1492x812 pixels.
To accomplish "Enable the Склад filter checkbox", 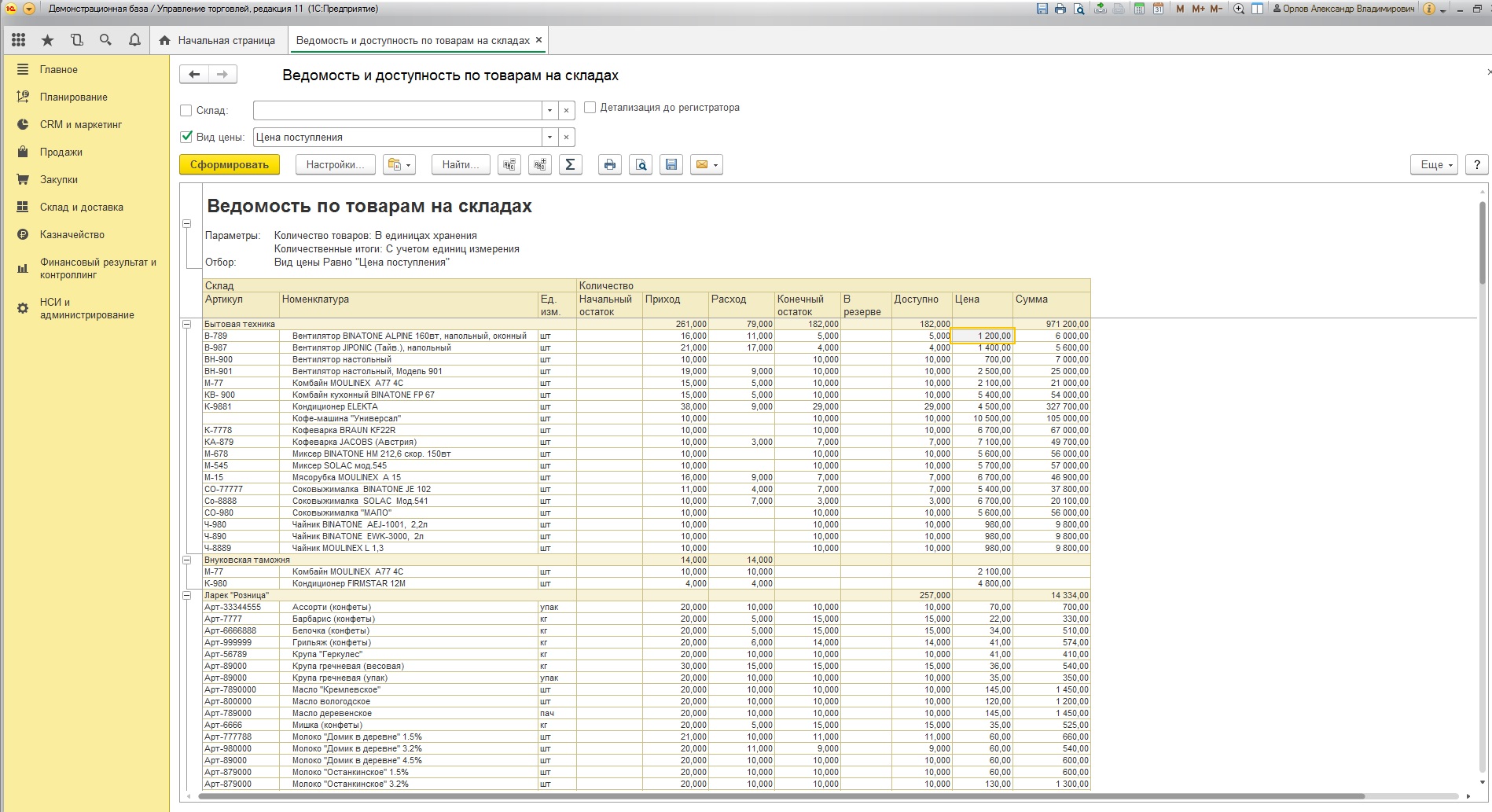I will pos(186,111).
